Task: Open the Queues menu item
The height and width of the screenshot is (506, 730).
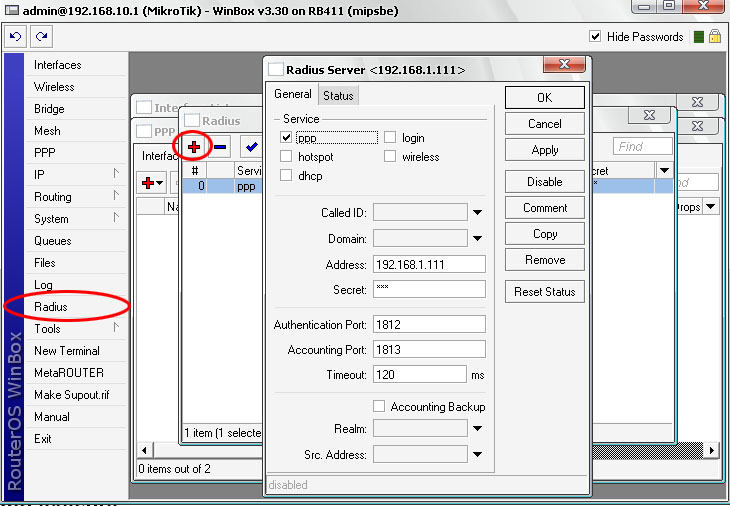Action: [77, 241]
